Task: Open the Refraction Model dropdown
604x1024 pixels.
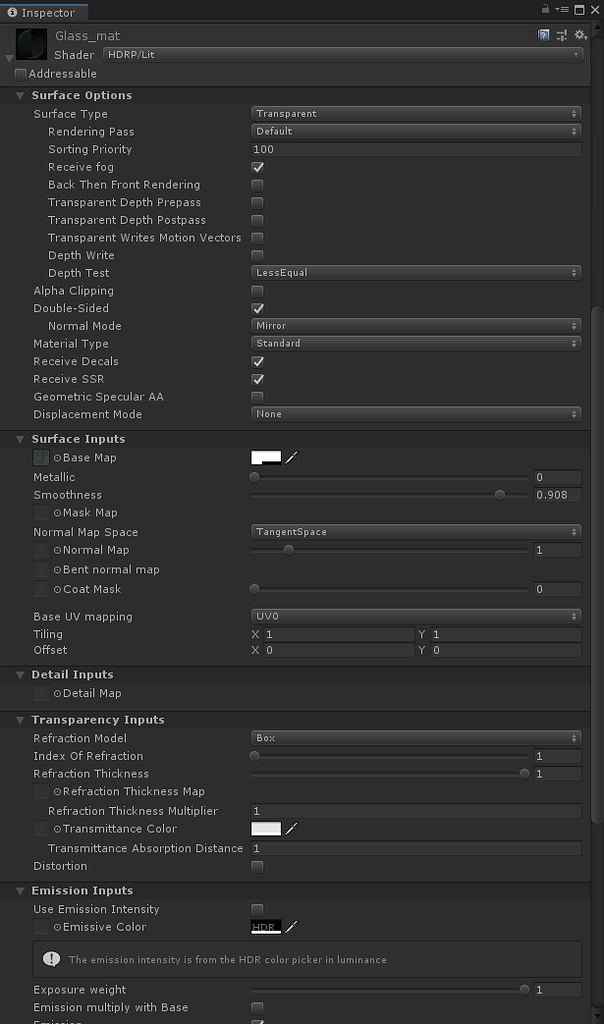Action: pos(416,738)
